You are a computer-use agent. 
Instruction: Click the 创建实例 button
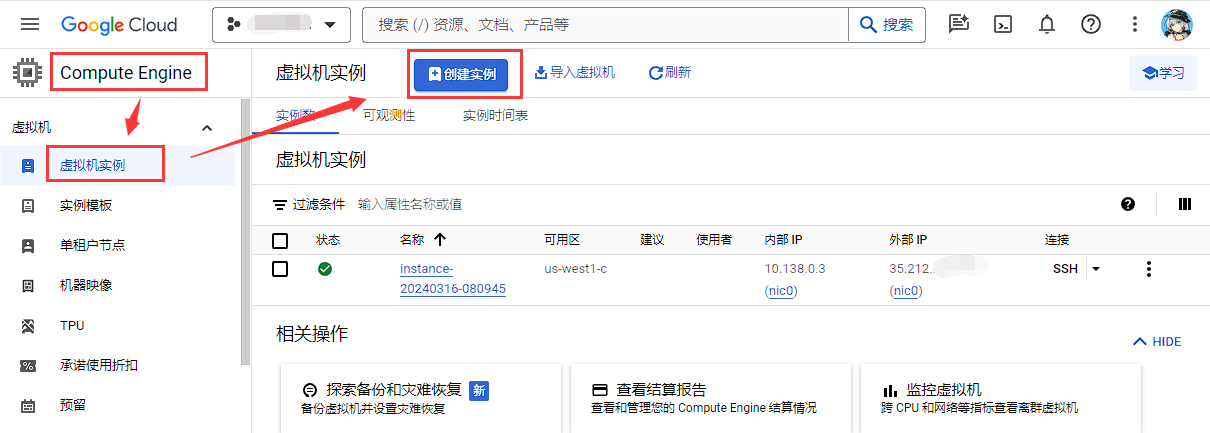(x=461, y=74)
